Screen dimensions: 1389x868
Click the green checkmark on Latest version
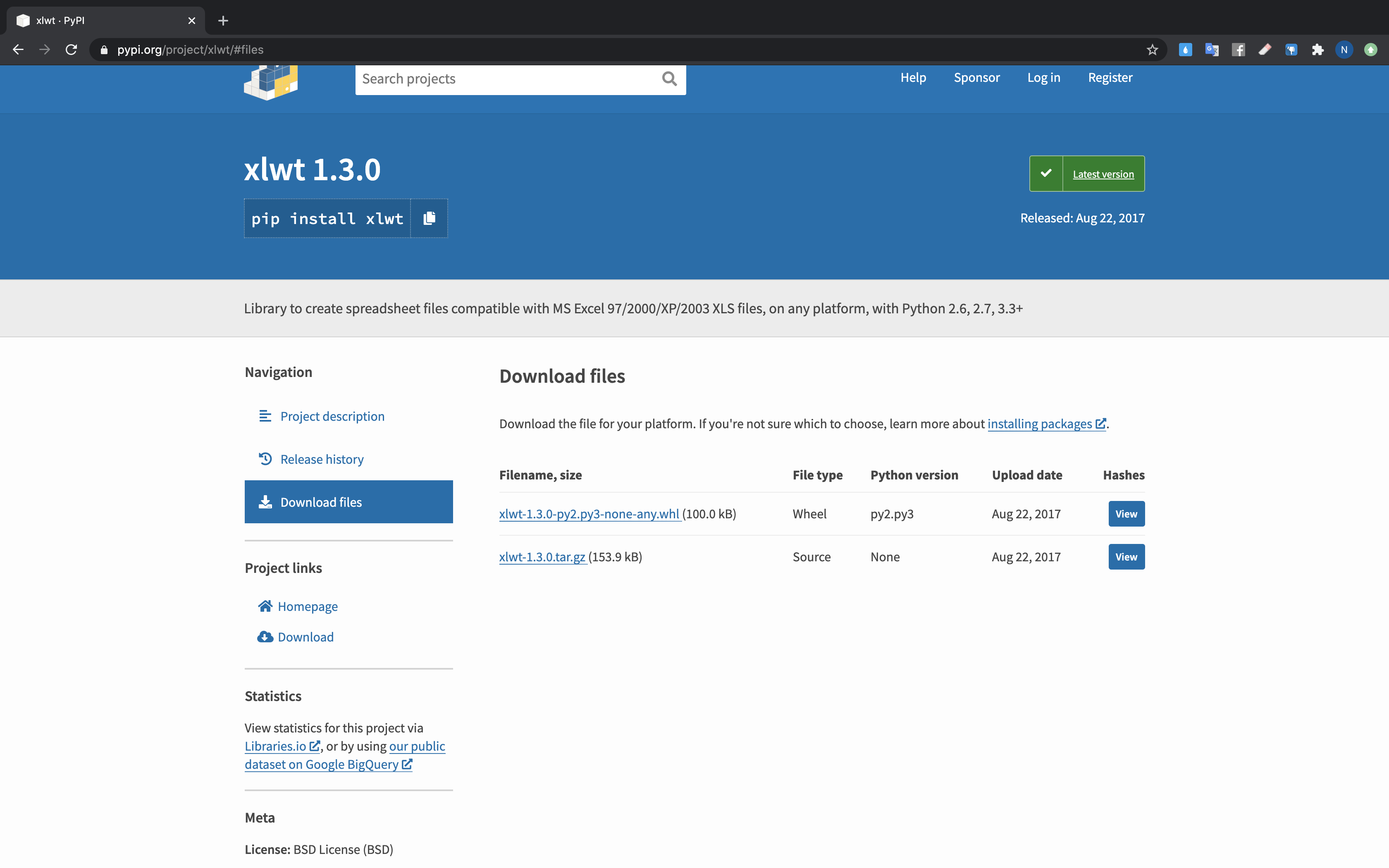pos(1046,173)
